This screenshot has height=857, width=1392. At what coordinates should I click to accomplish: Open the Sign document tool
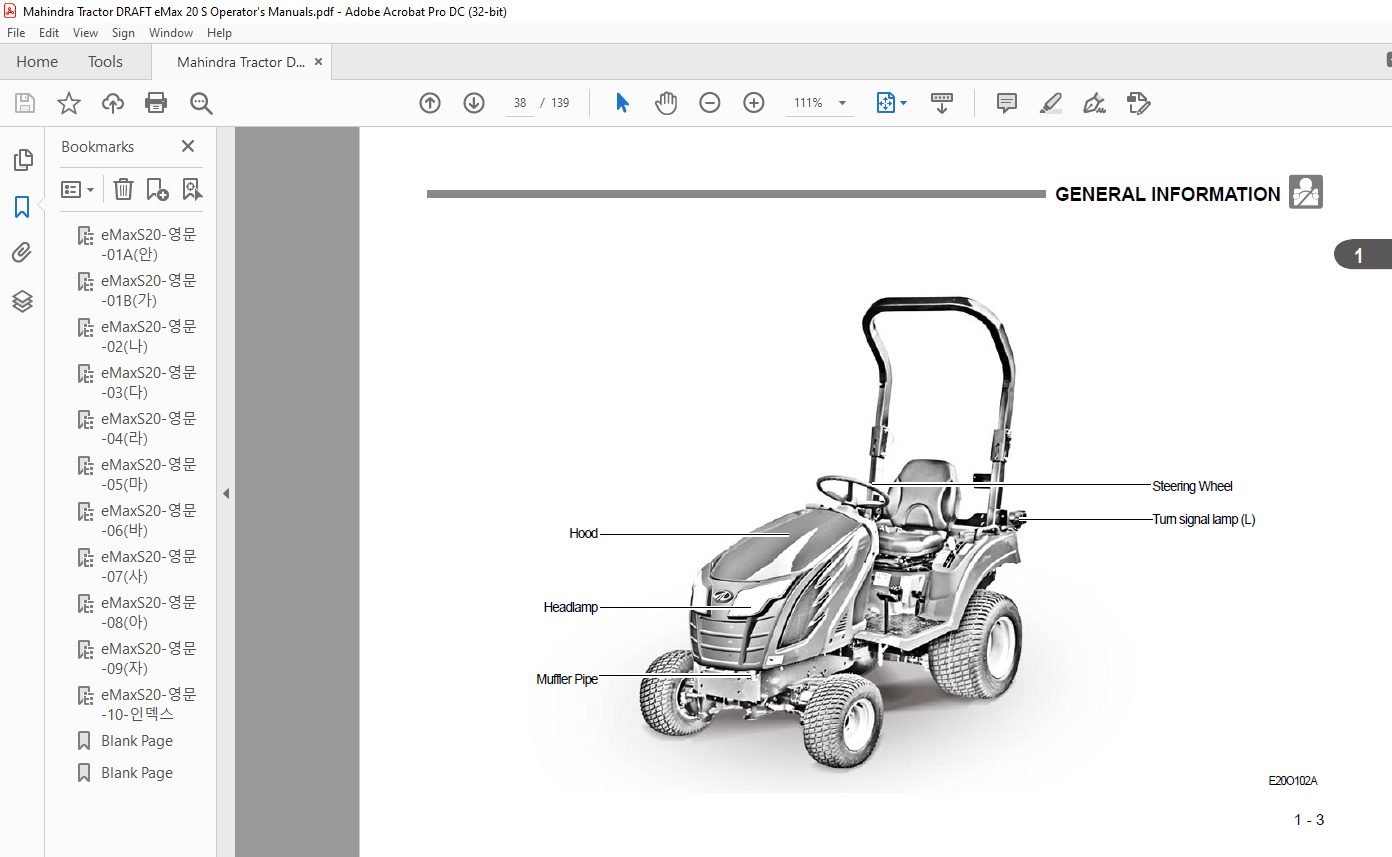click(x=1094, y=103)
